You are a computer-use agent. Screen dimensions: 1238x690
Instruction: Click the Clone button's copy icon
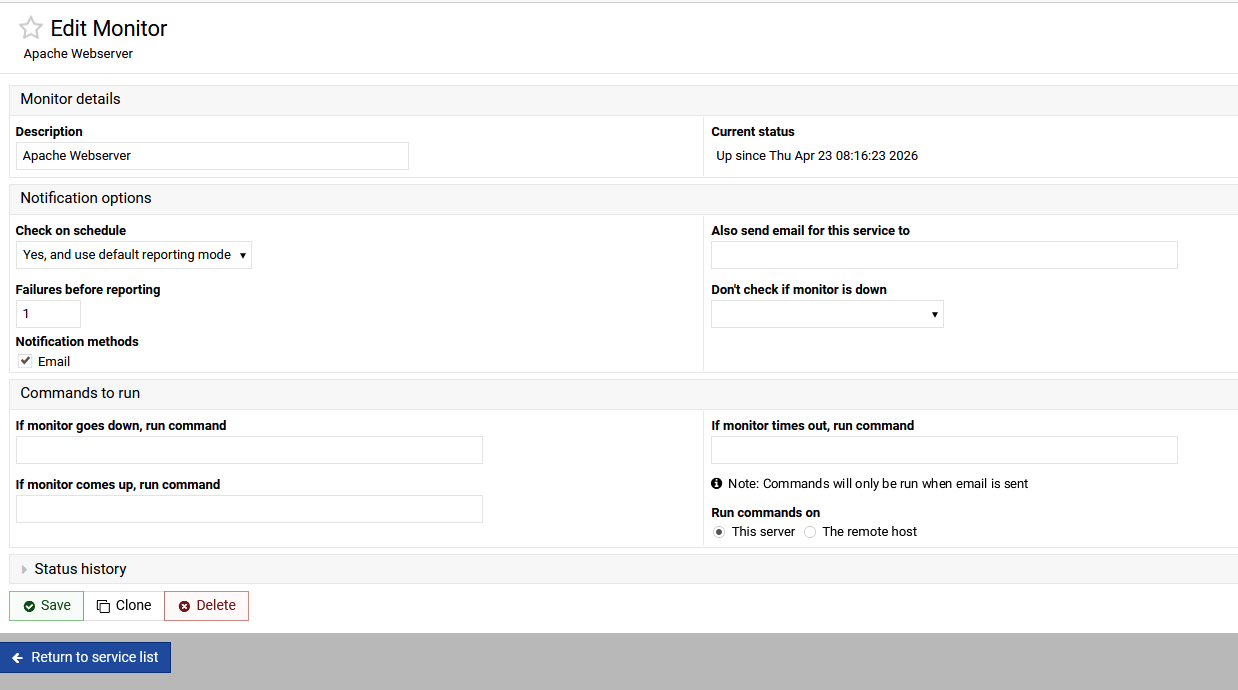click(x=103, y=606)
